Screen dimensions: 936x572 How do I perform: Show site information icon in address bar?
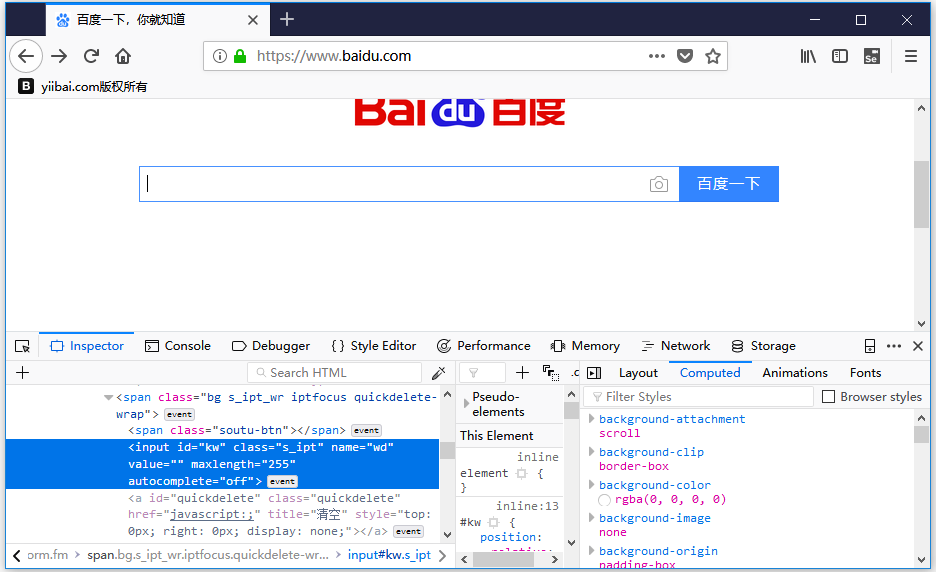220,56
